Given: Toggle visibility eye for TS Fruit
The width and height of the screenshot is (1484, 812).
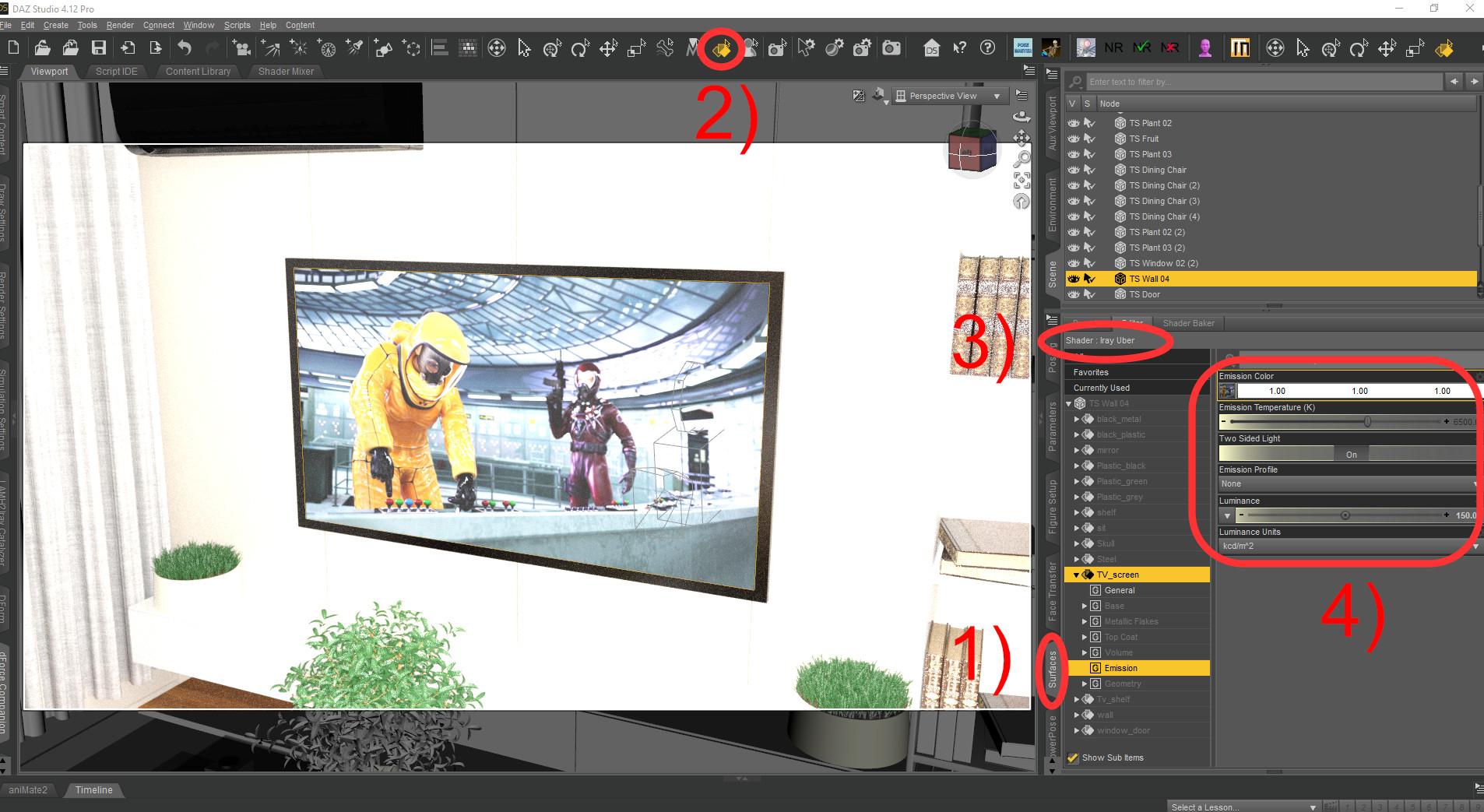Looking at the screenshot, I should coord(1074,139).
